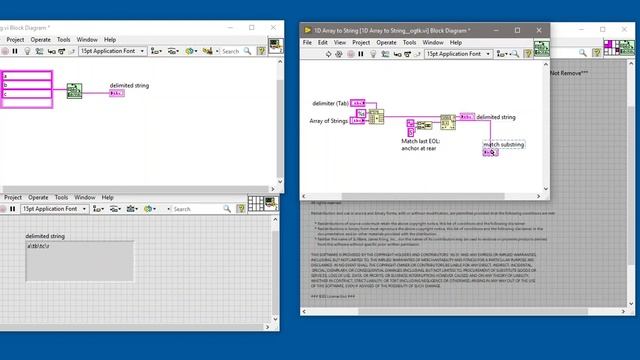Toggle Highlight Execution bulb in 1D Array window
640x360 pixels.
click(x=373, y=54)
